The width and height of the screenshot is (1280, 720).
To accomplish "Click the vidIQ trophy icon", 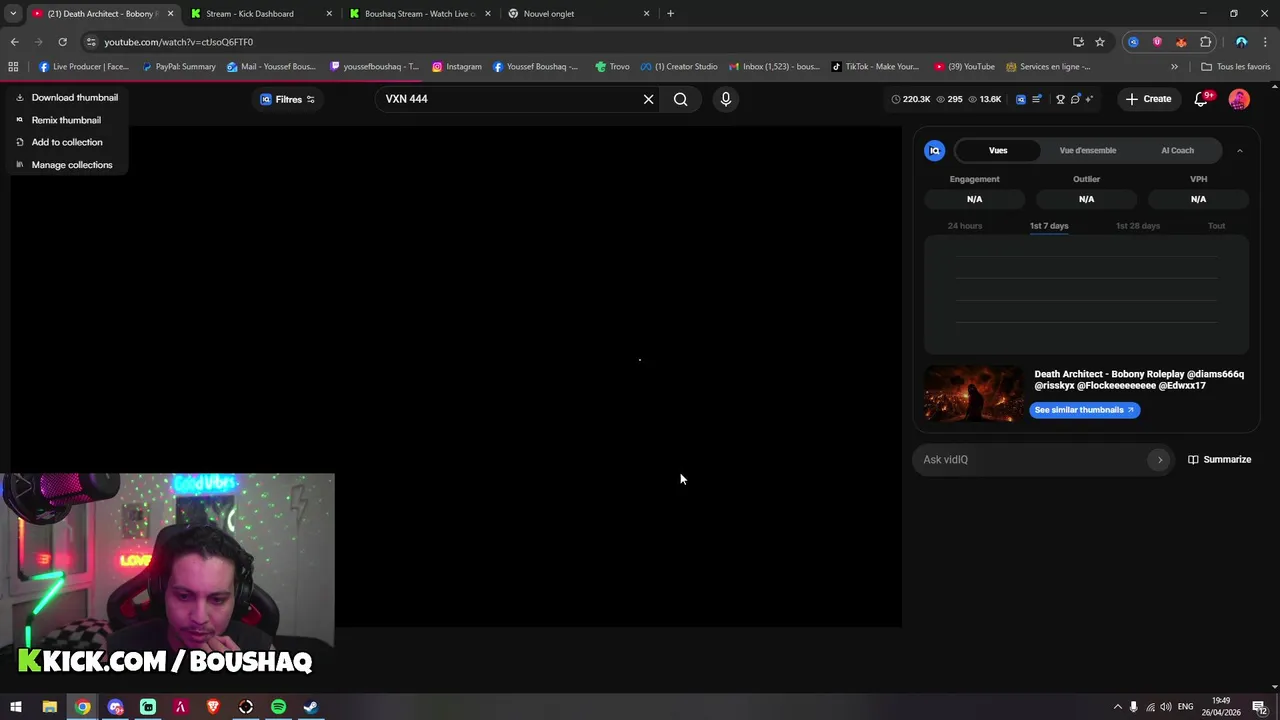I will click(1060, 99).
